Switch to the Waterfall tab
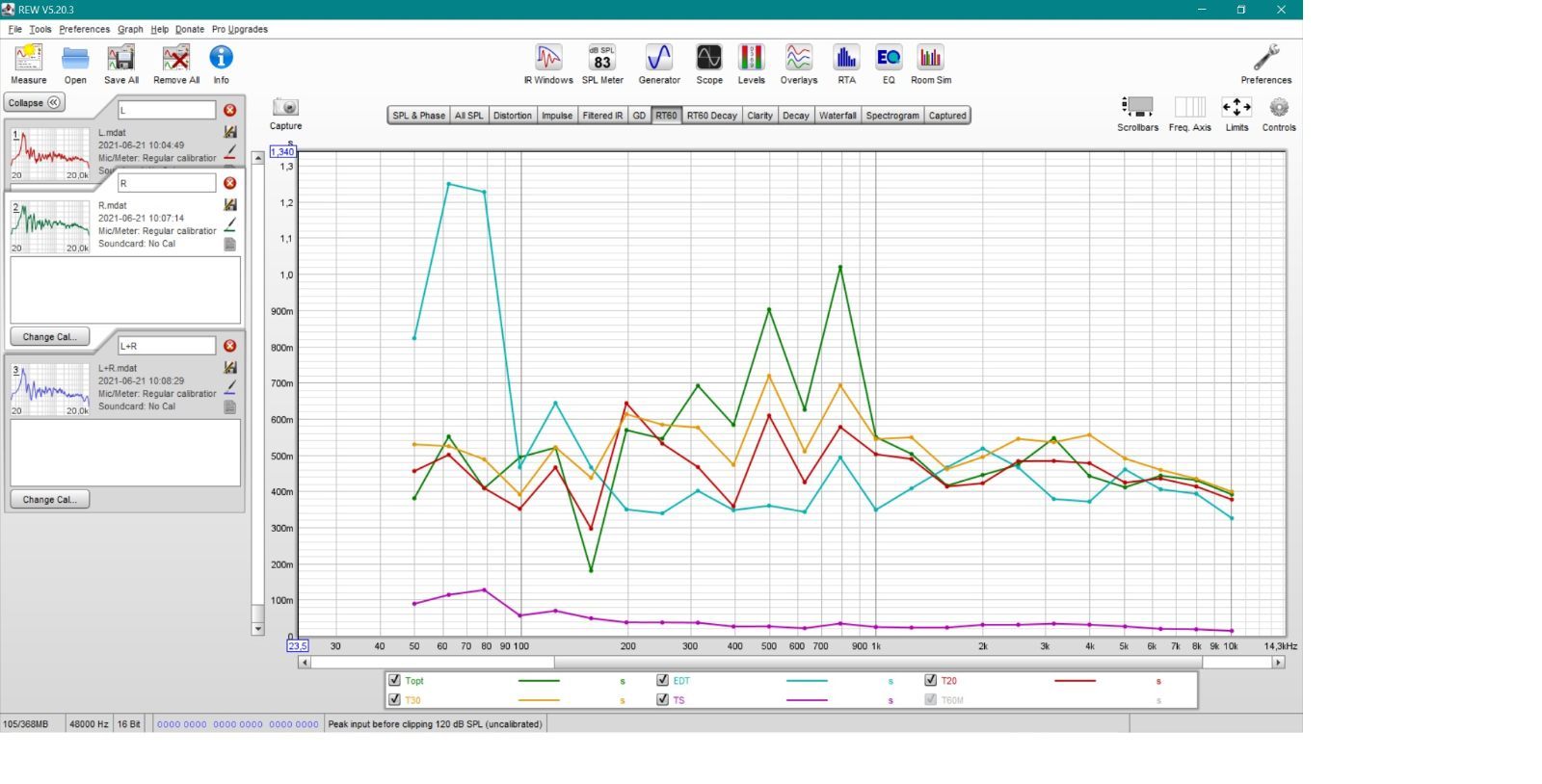The height and width of the screenshot is (784, 1542). [x=837, y=116]
